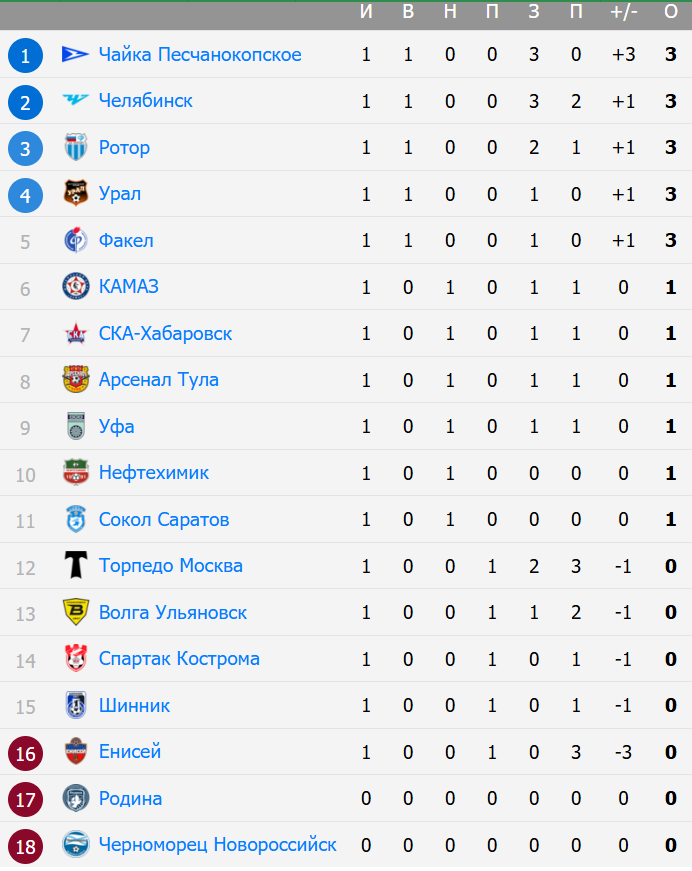Open the Арсенал Тула team link
The image size is (692, 871).
coord(159,380)
